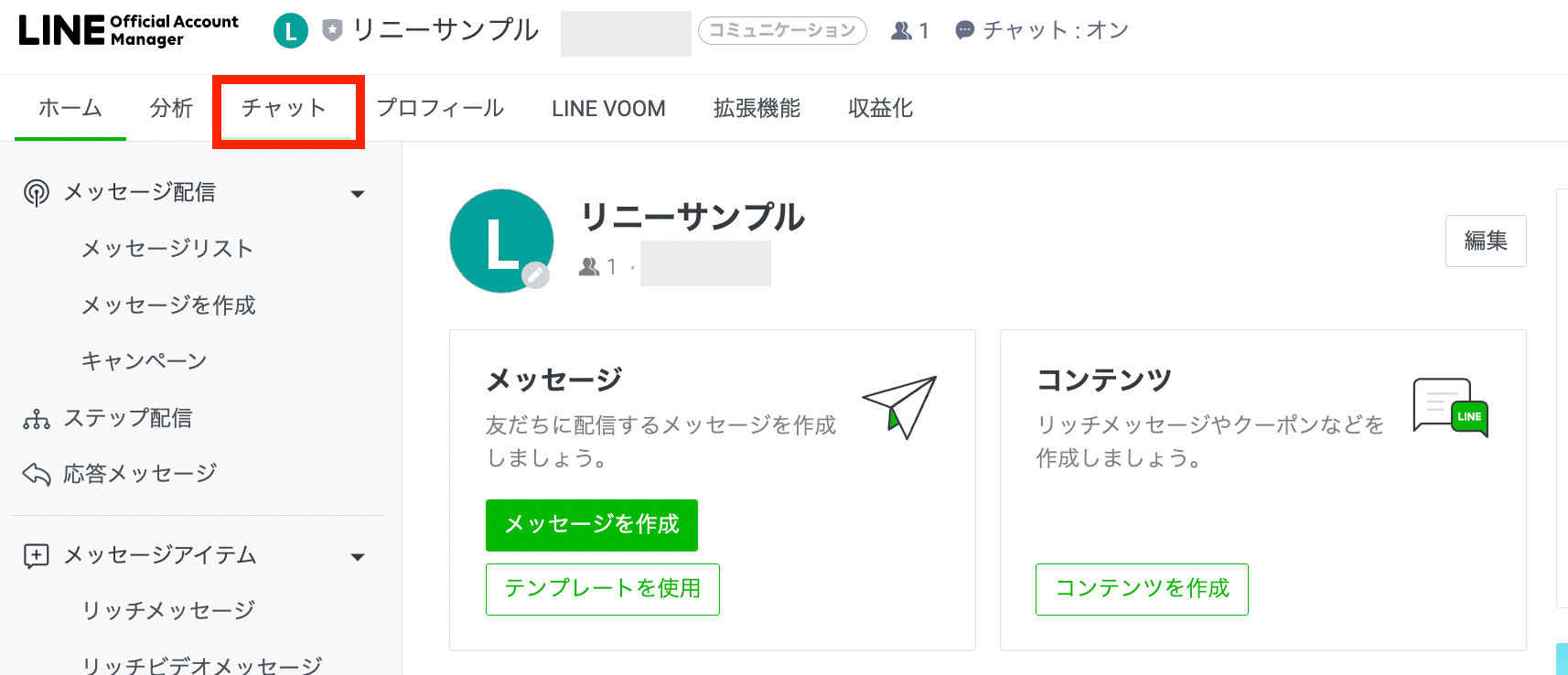Viewport: 1568px width, 675px height.
Task: Click the shield badge beside account name
Action: [x=332, y=31]
